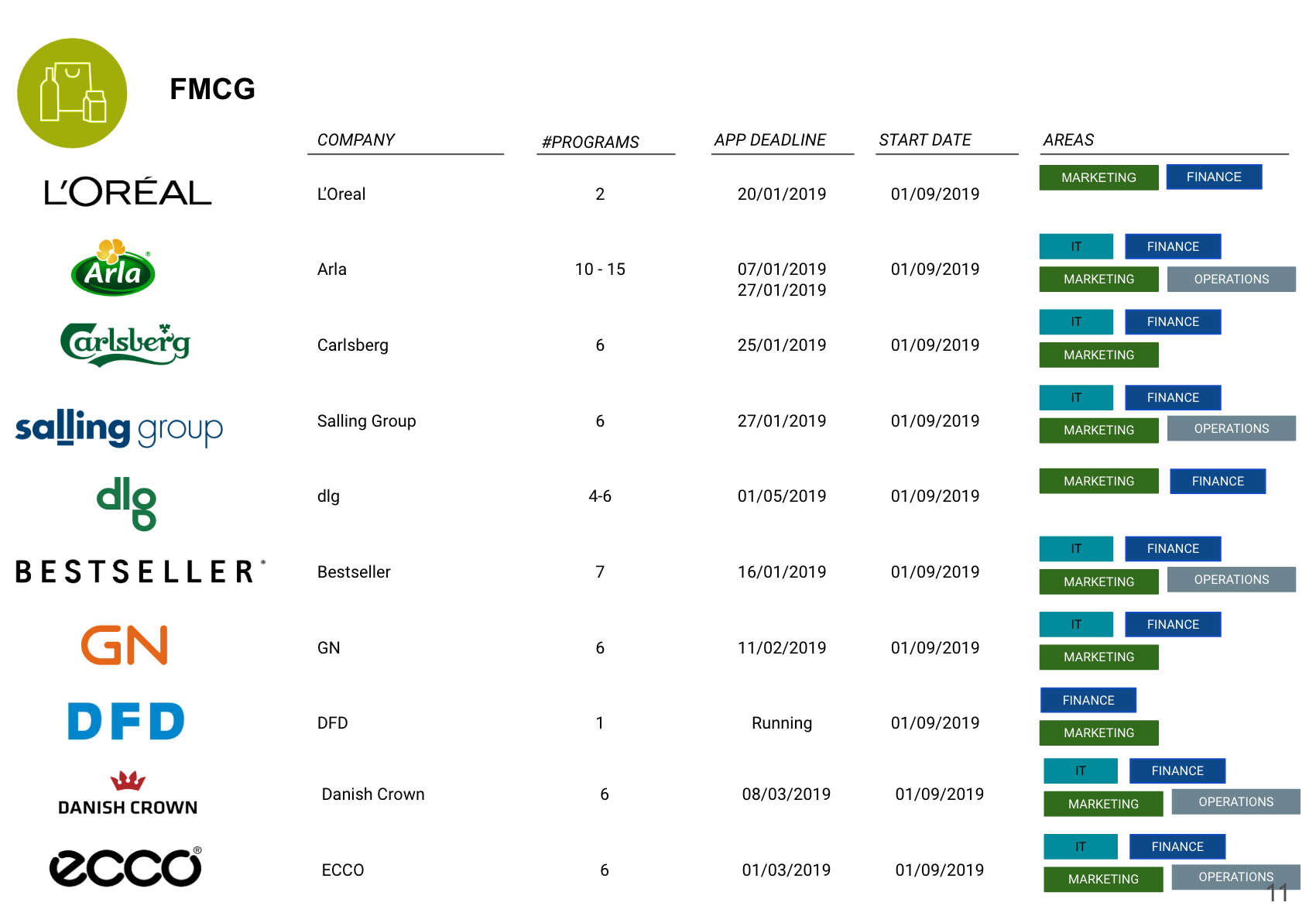Click deadline '16/01/2019'

(x=782, y=572)
